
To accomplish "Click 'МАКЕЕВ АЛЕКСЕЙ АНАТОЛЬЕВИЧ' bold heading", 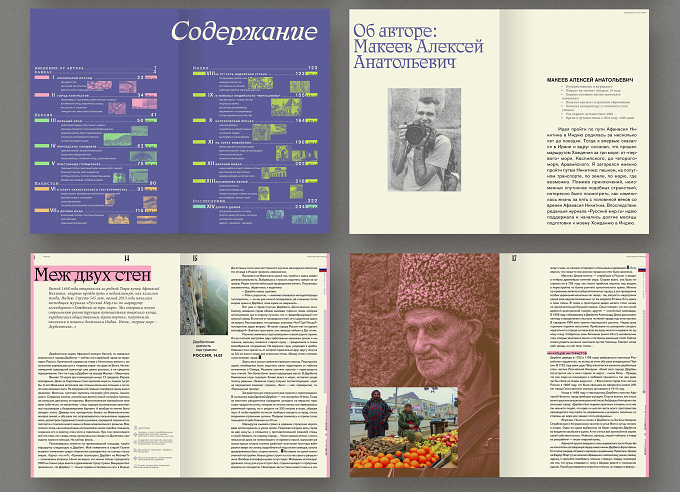I will pos(590,80).
